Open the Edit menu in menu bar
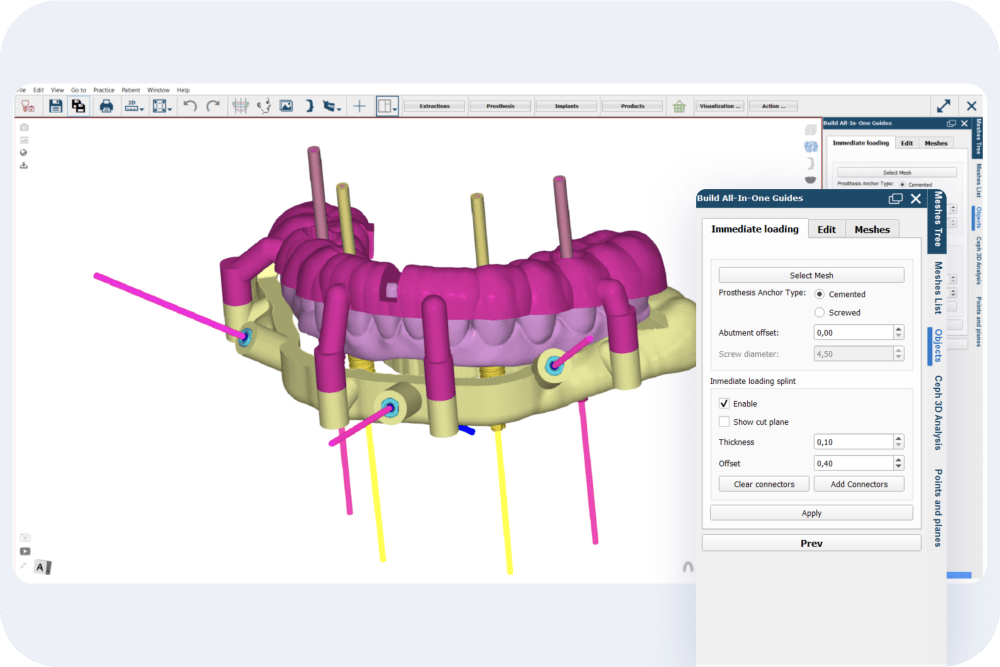This screenshot has width=1000, height=667. (38, 90)
